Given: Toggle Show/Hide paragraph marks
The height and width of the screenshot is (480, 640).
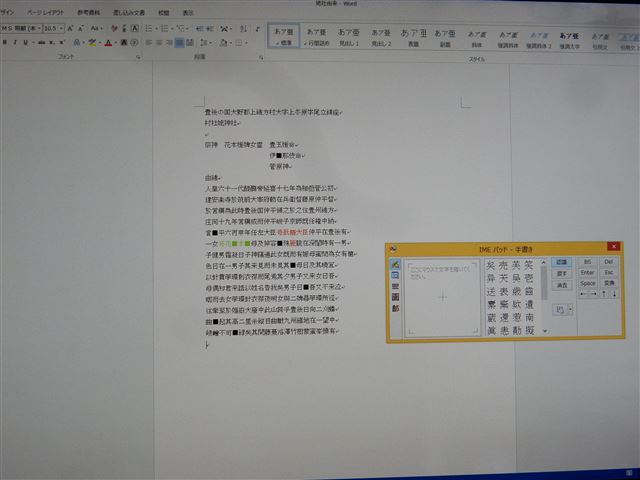Looking at the screenshot, I should tap(258, 29).
